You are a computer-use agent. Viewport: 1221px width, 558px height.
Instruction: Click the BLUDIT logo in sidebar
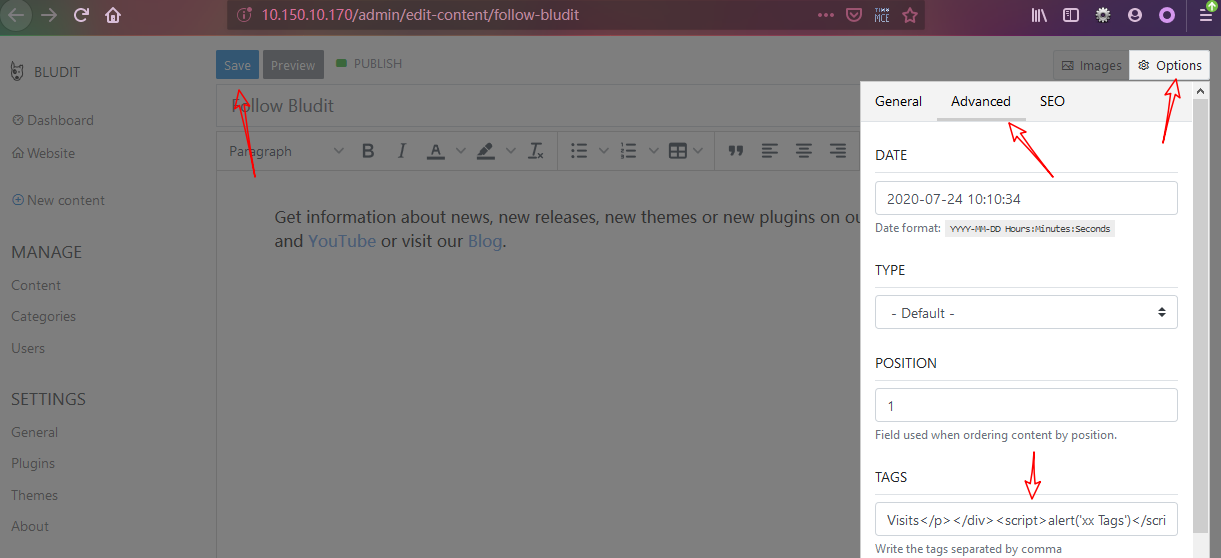point(45,72)
